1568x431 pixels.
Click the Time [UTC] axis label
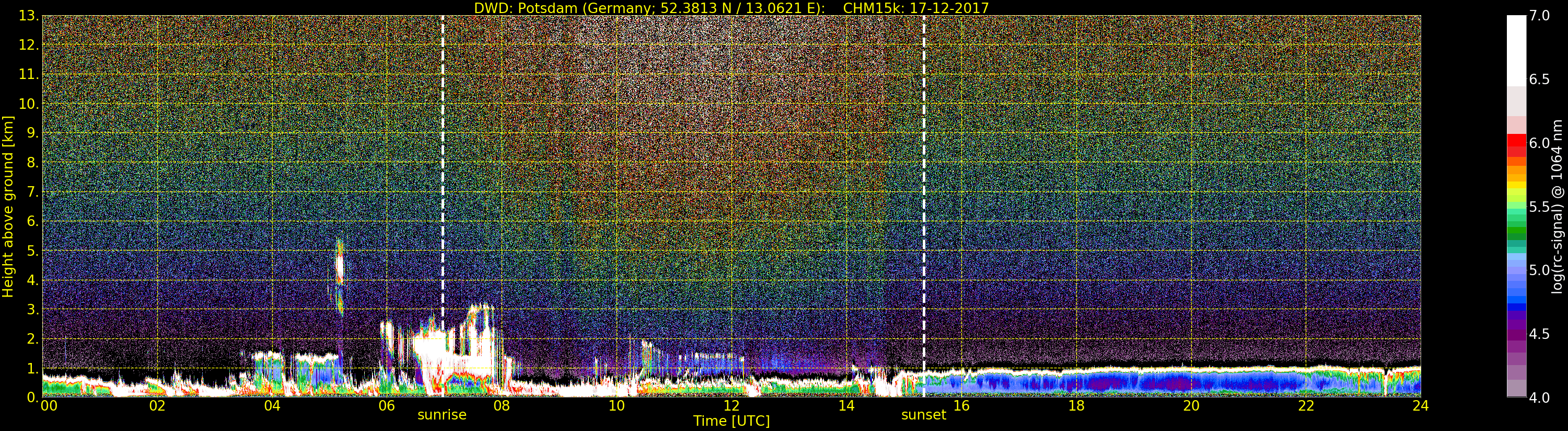point(731,421)
